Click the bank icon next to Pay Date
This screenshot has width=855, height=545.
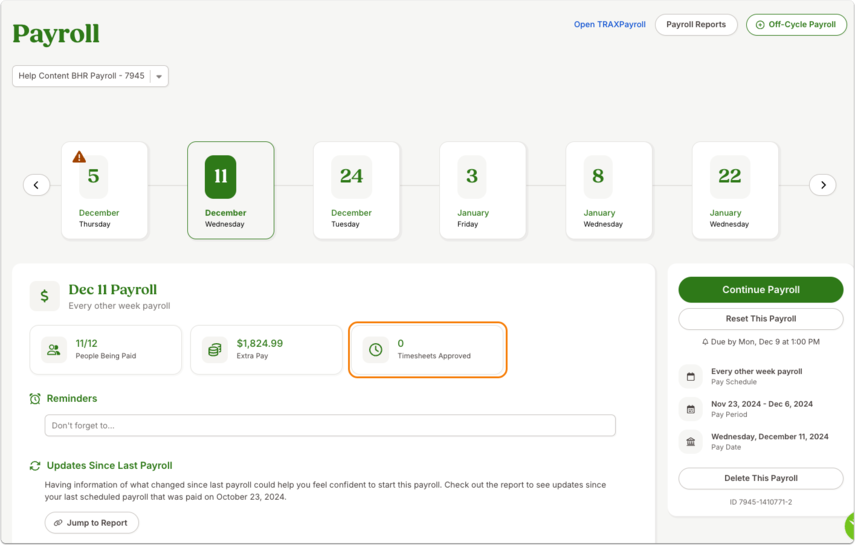pyautogui.click(x=691, y=442)
